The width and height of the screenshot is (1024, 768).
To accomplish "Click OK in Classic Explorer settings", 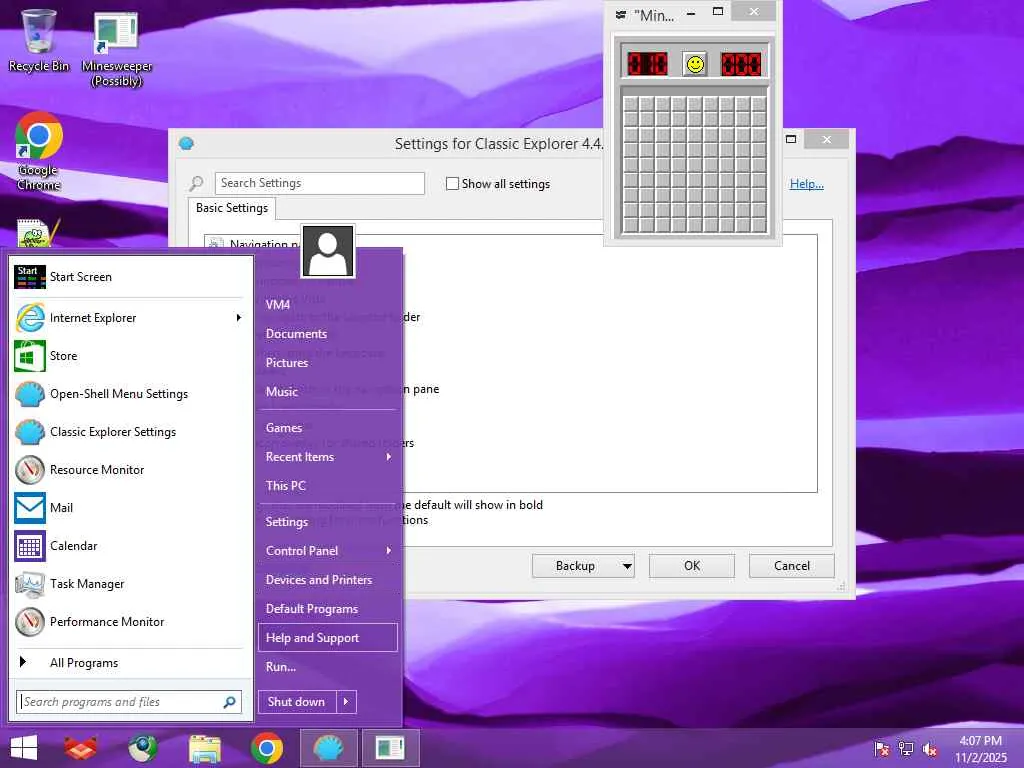I will point(692,566).
